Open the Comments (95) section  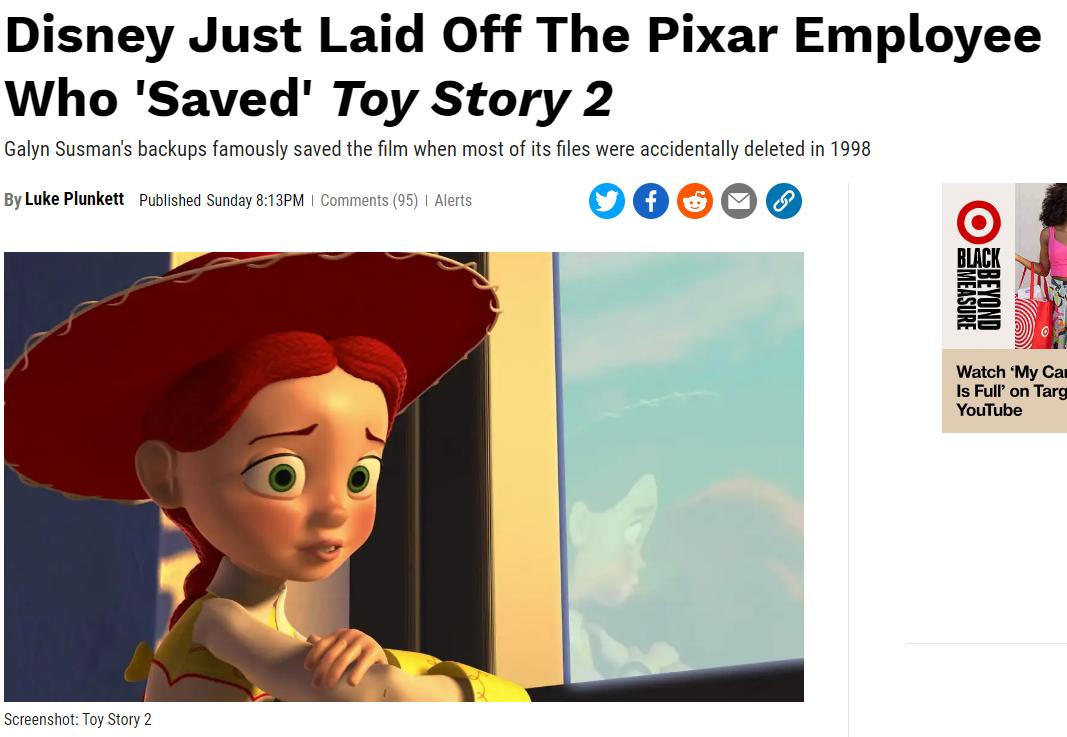[x=369, y=201]
